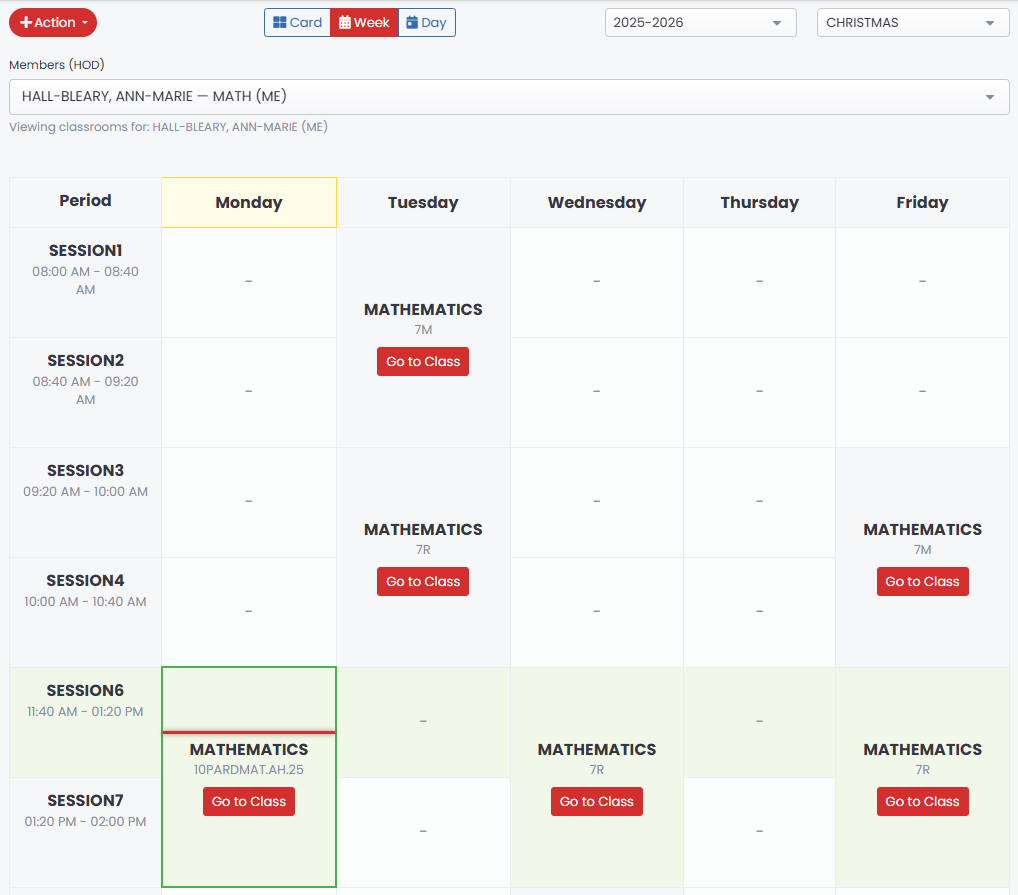Go to Class for Friday 7M Mathematics
The height and width of the screenshot is (895, 1018).
point(923,582)
